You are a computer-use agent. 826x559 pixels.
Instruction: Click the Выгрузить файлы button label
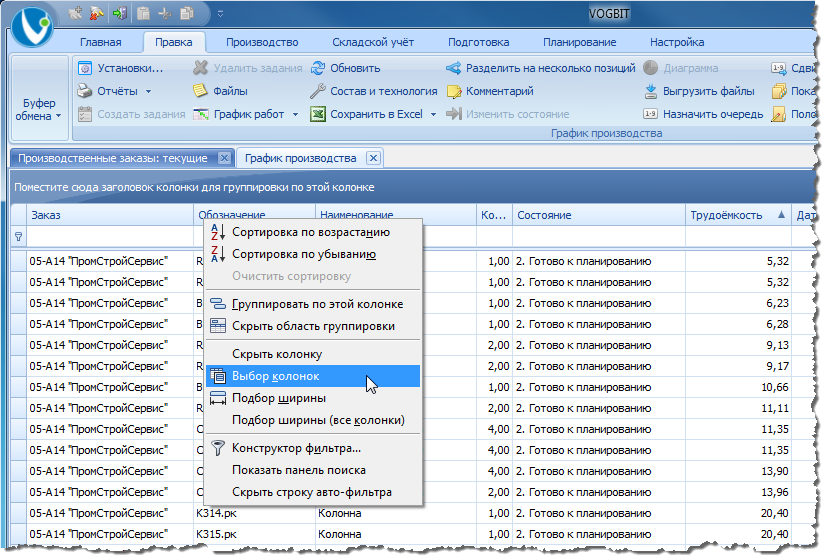(x=709, y=91)
